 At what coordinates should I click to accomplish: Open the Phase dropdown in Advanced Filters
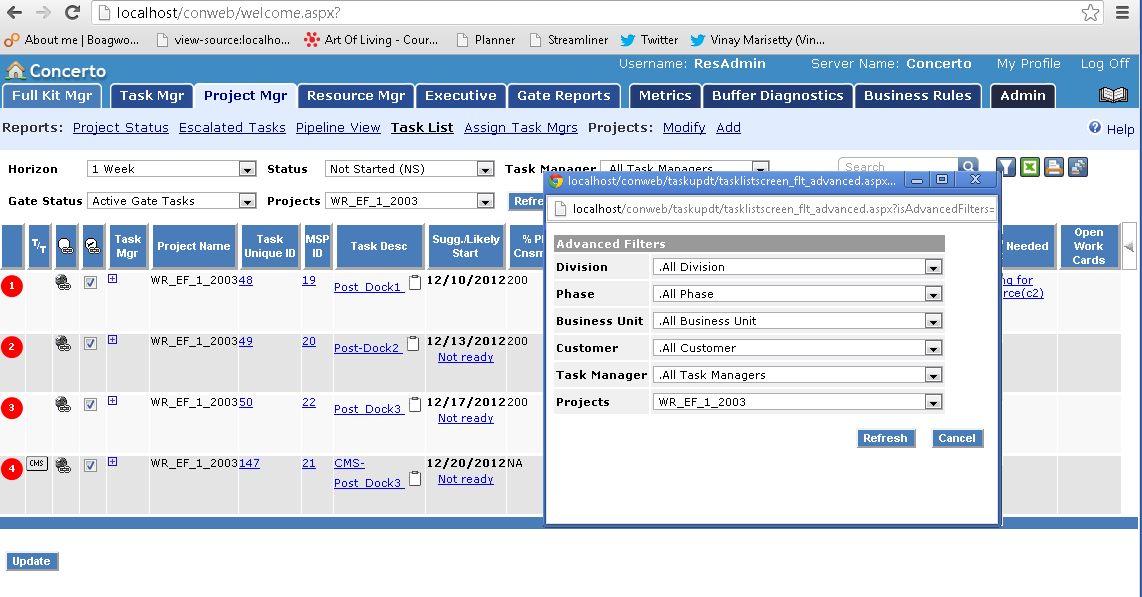(798, 294)
